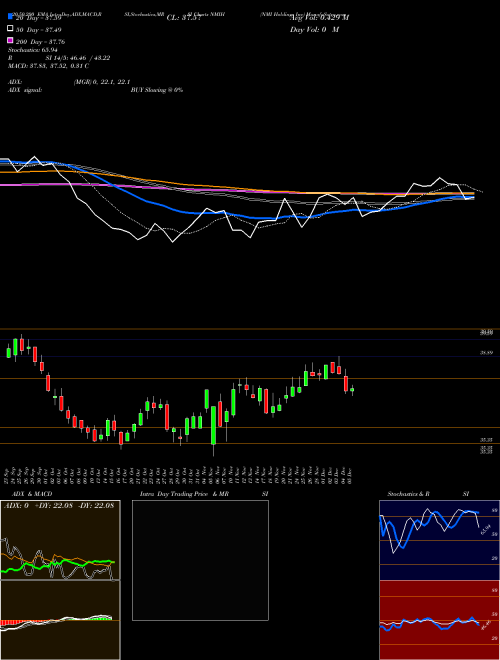This screenshot has width=500, height=660.
Task: Click the 'Day Vol: 0 M' text
Action: tap(314, 29)
